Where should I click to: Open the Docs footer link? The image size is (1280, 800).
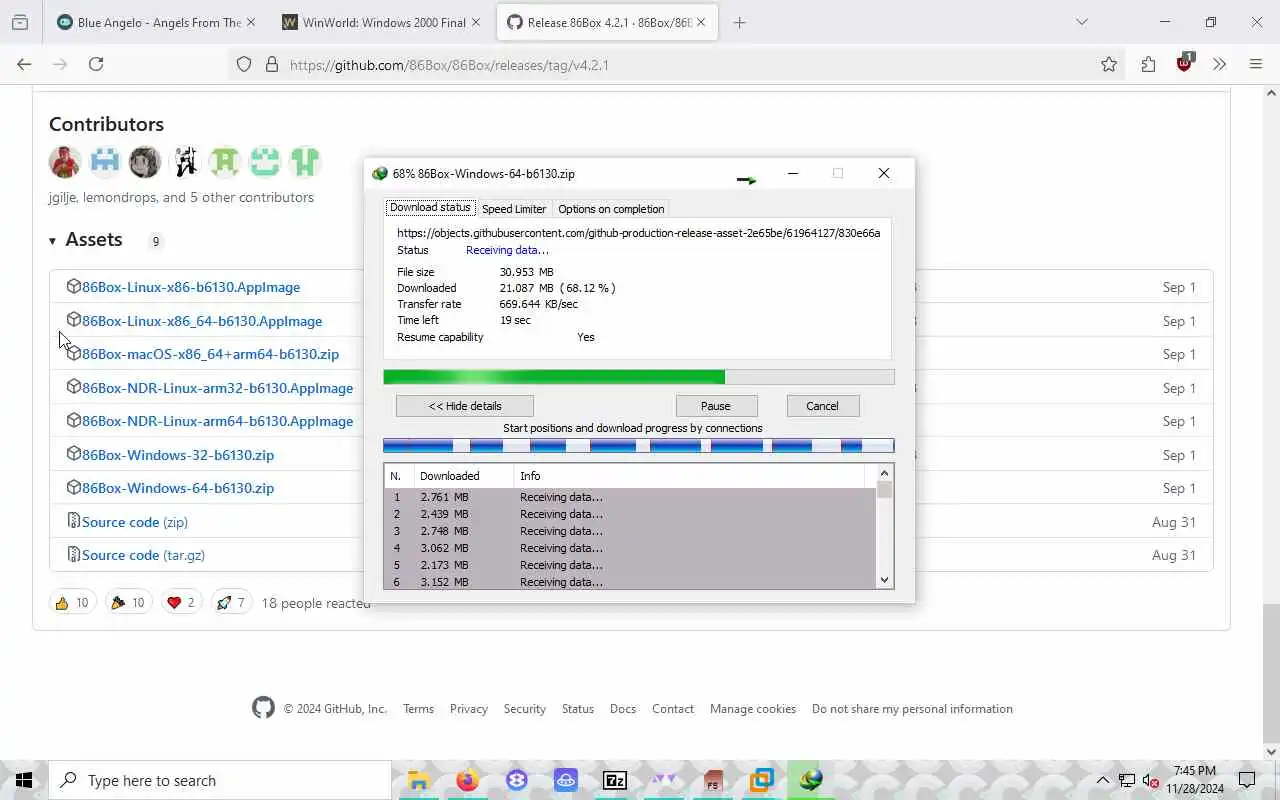click(x=623, y=709)
